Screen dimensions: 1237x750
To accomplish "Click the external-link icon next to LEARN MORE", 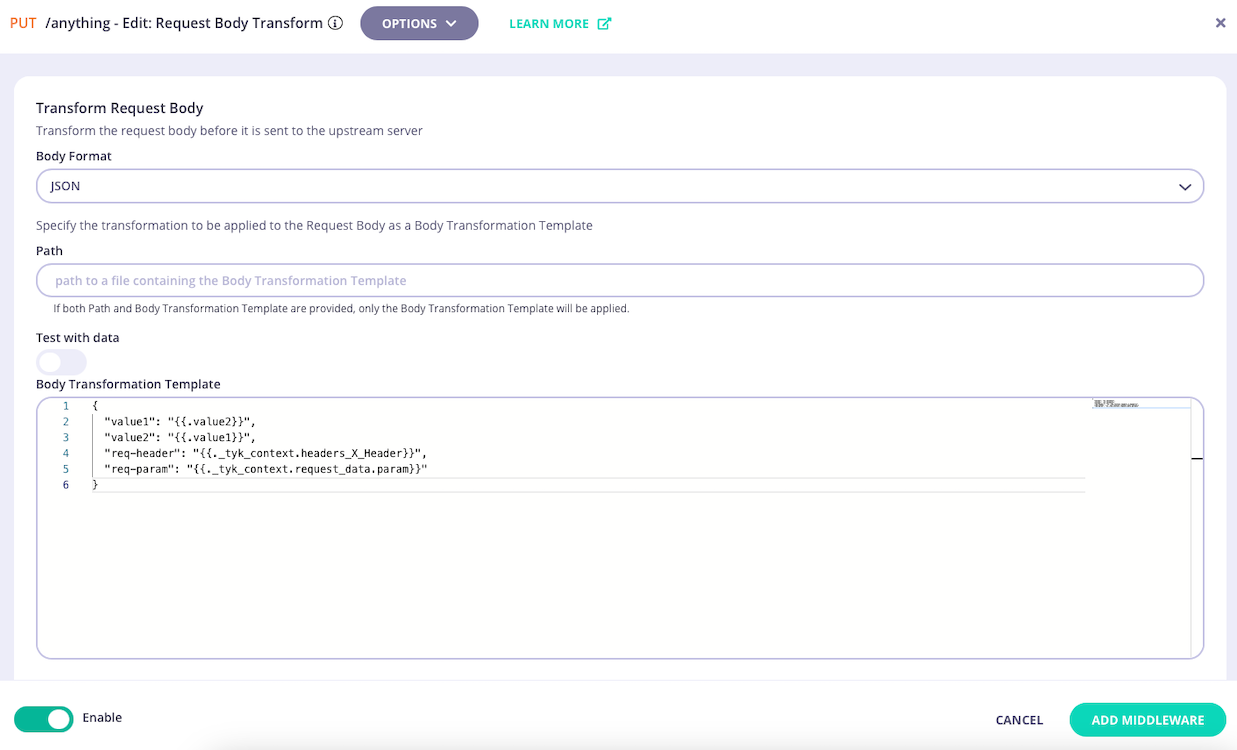I will pos(603,22).
